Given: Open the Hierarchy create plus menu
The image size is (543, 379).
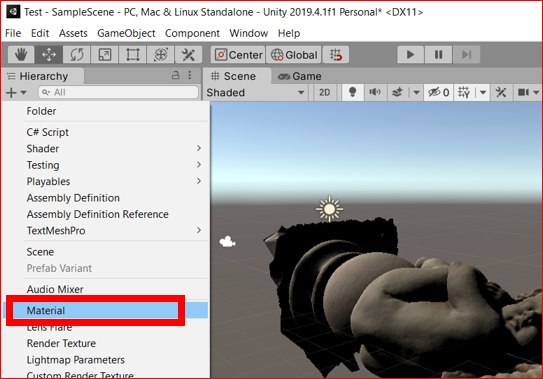Looking at the screenshot, I should 16,92.
